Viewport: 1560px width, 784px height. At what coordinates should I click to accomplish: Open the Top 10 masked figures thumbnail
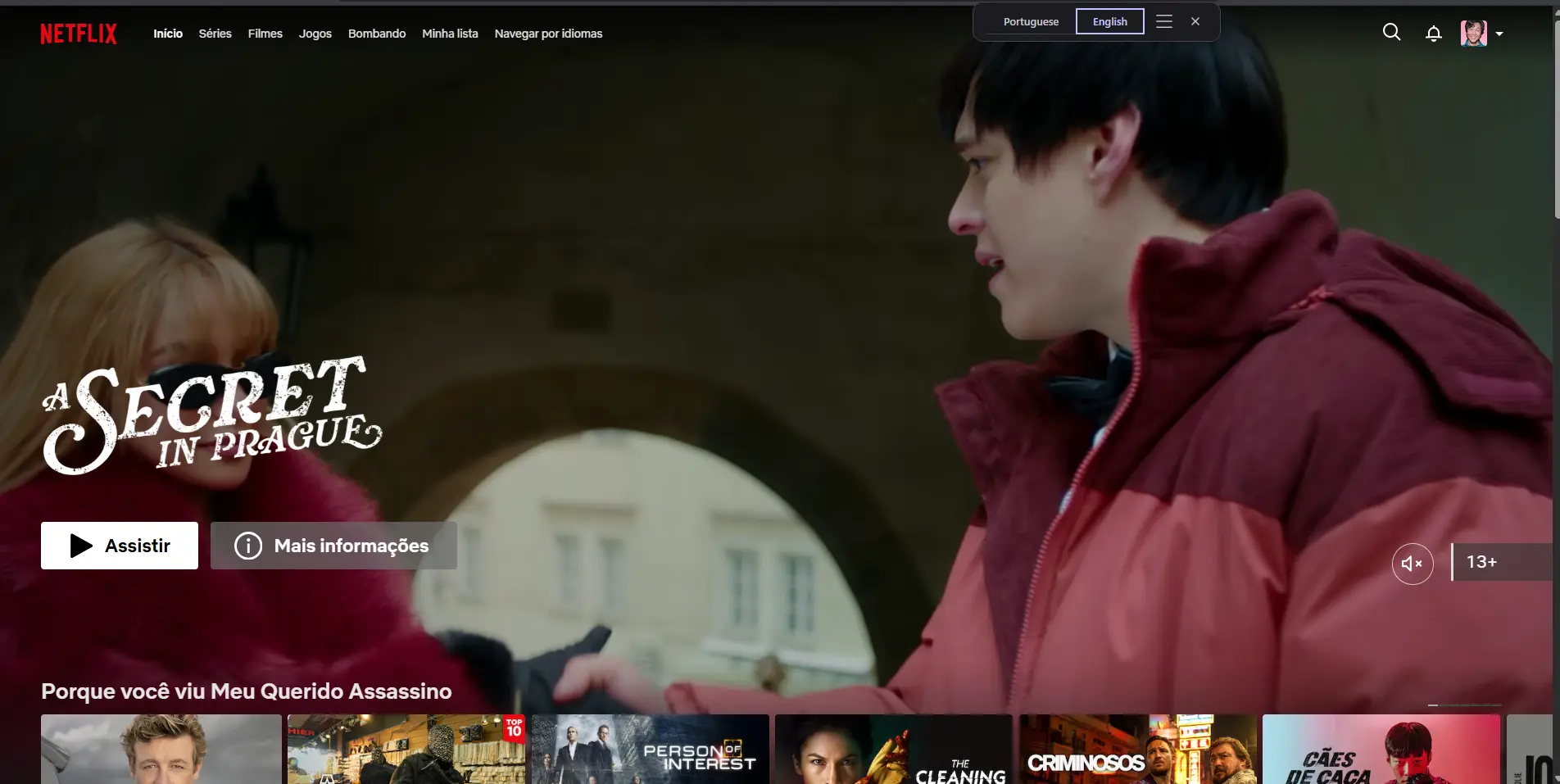pyautogui.click(x=406, y=749)
